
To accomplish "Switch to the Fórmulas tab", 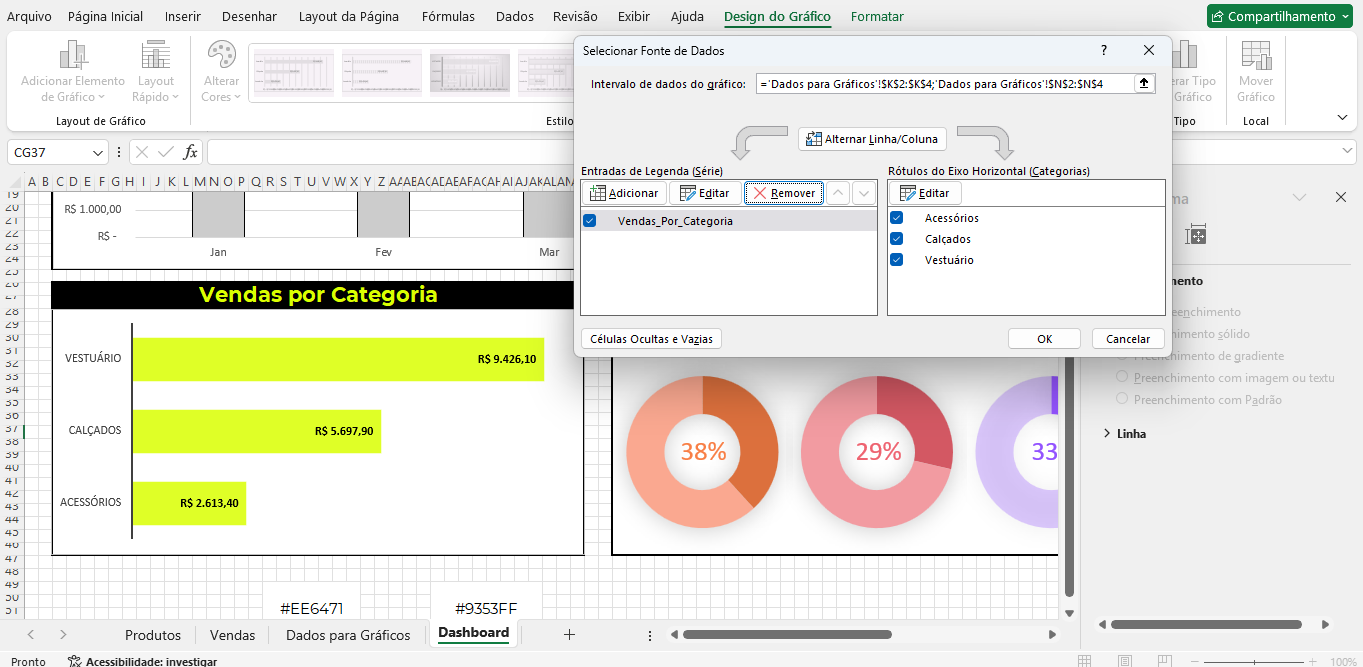I will pyautogui.click(x=448, y=16).
